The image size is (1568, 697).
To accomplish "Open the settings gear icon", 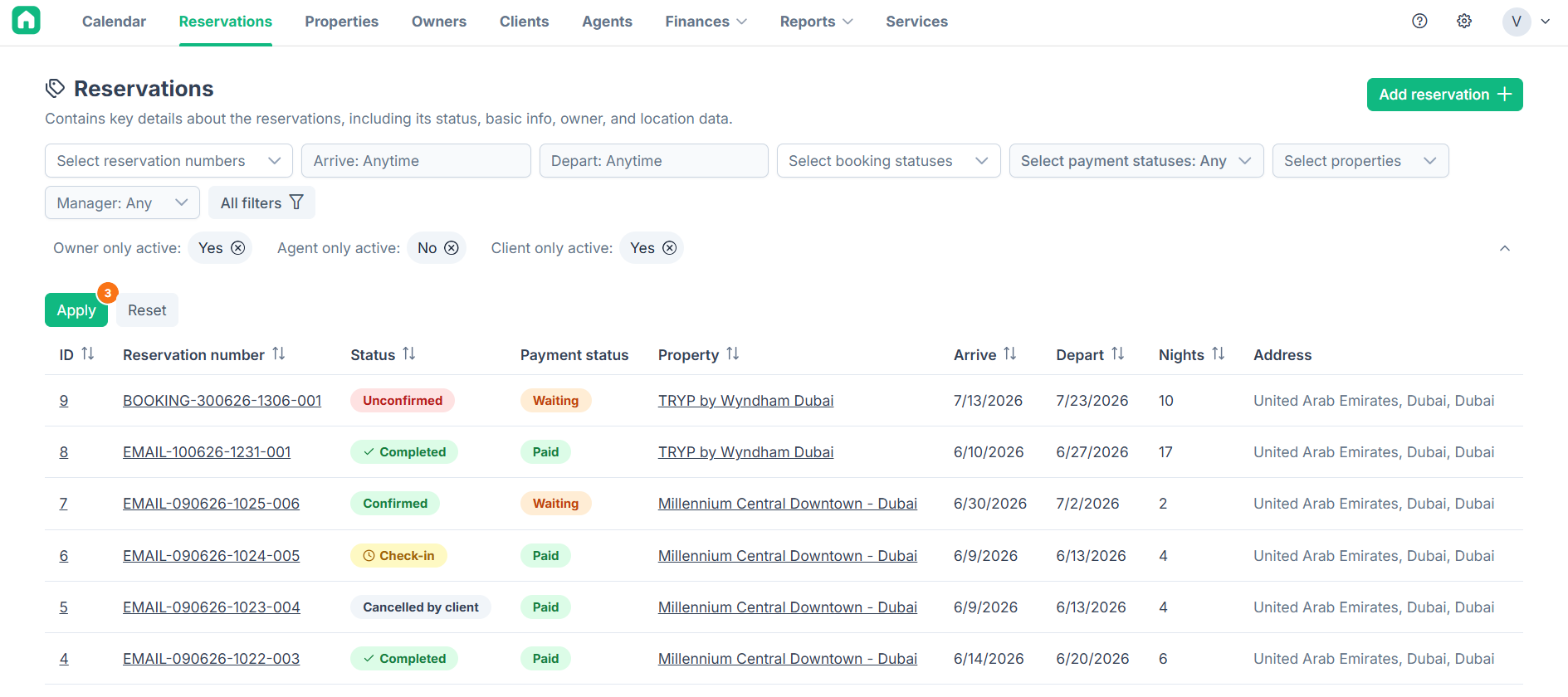I will pyautogui.click(x=1464, y=22).
